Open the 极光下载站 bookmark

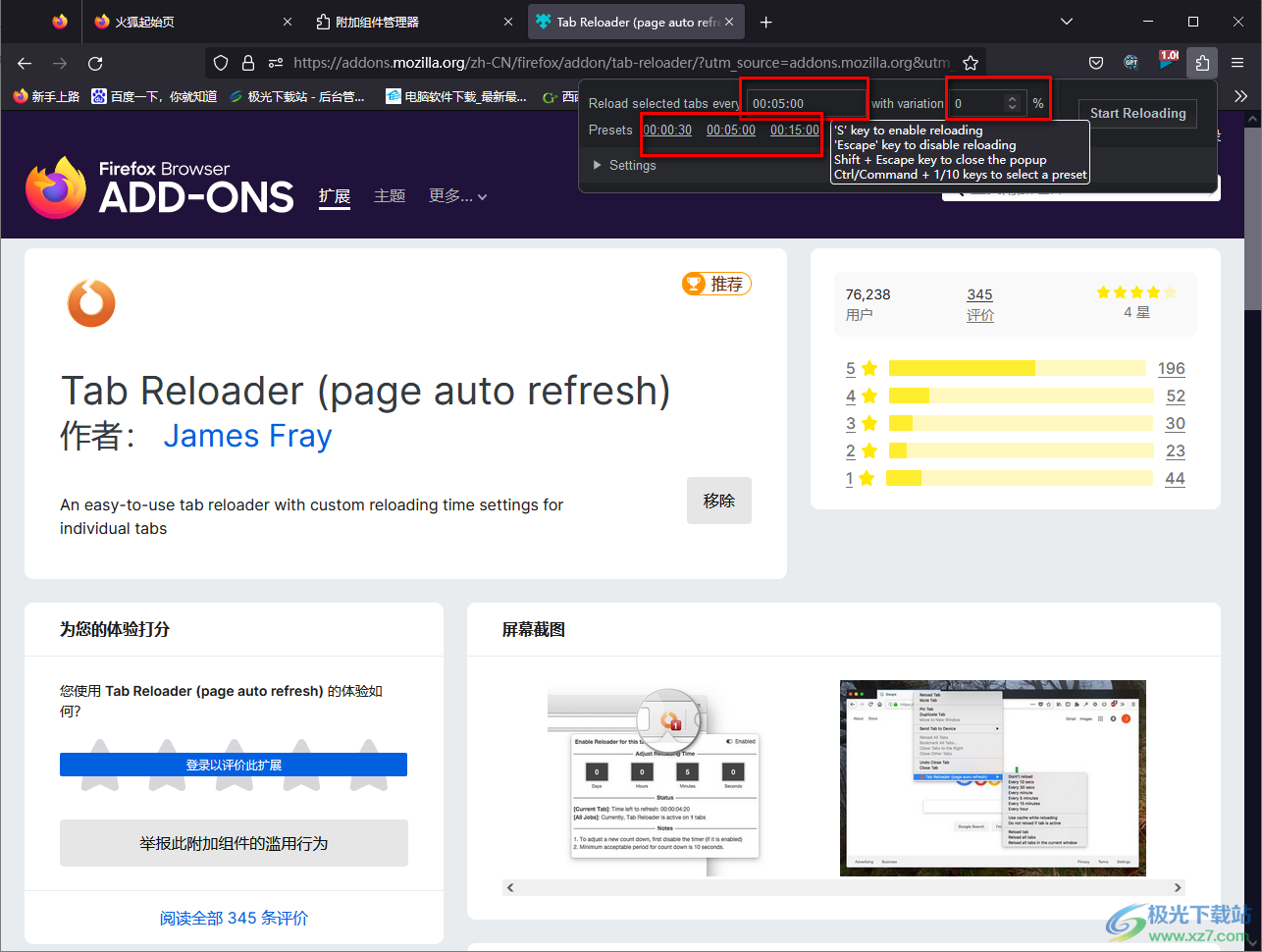(x=297, y=96)
